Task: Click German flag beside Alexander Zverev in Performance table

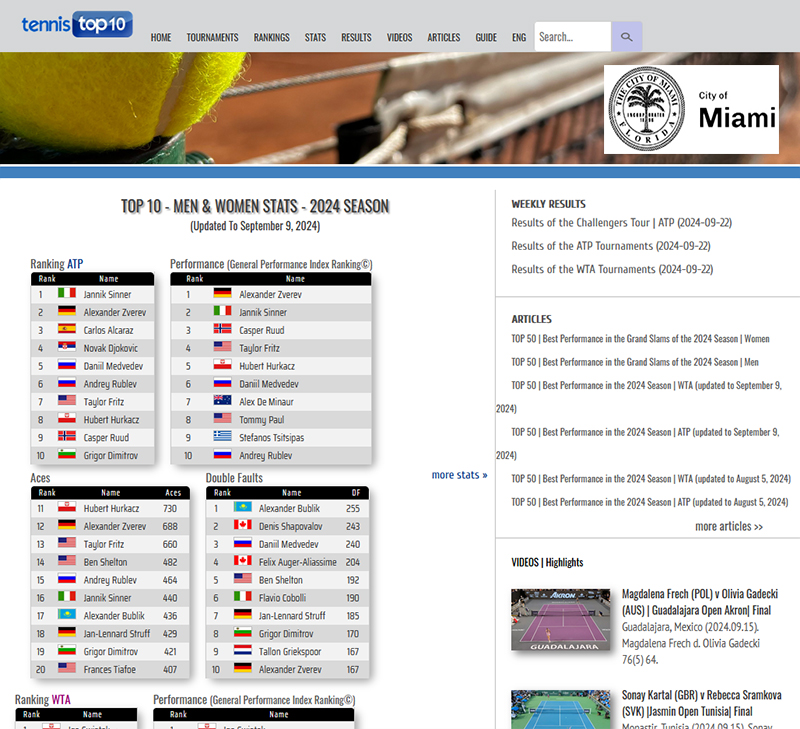Action: 222,293
